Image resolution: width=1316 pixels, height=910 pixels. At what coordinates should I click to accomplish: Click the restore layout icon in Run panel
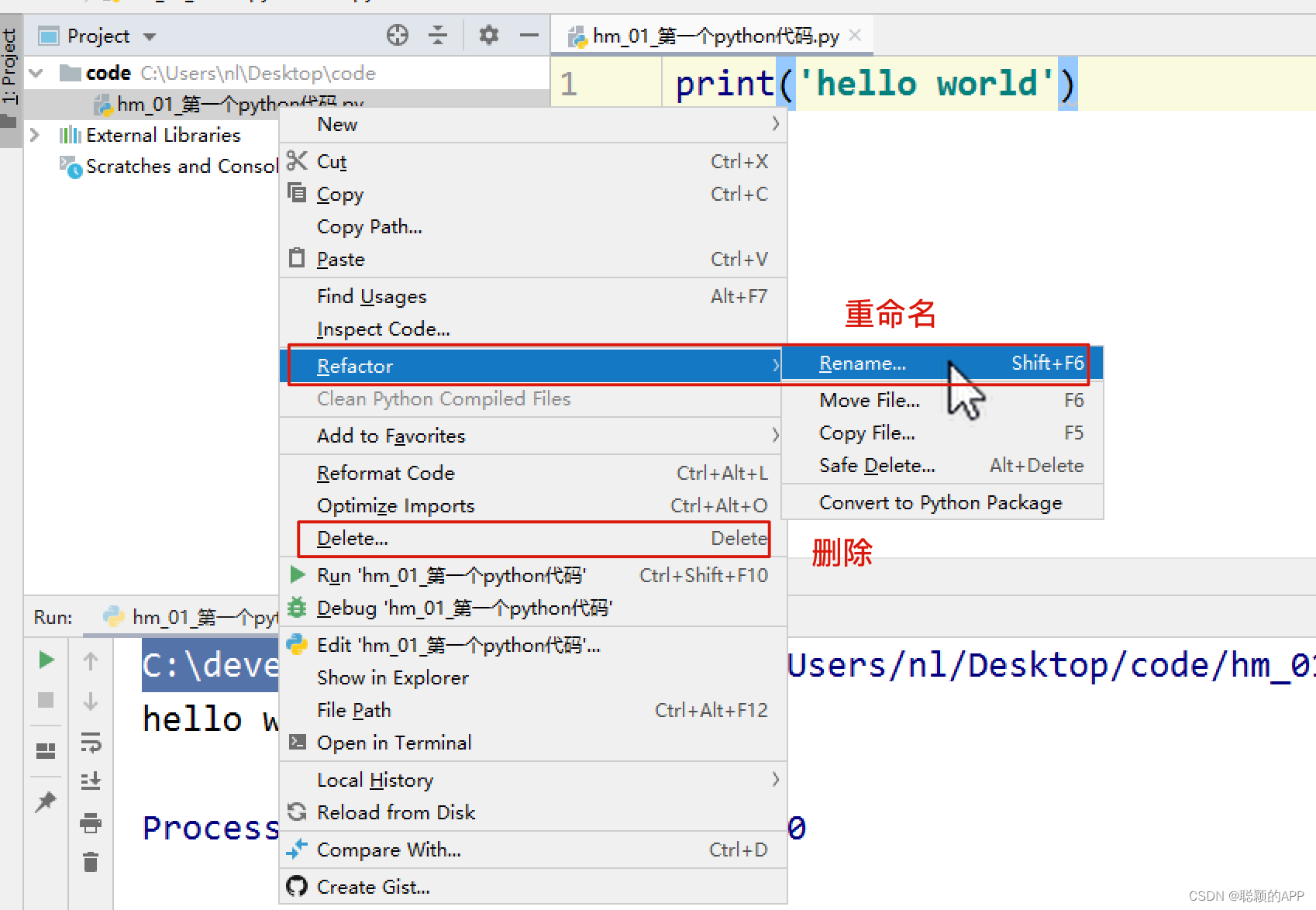point(46,751)
